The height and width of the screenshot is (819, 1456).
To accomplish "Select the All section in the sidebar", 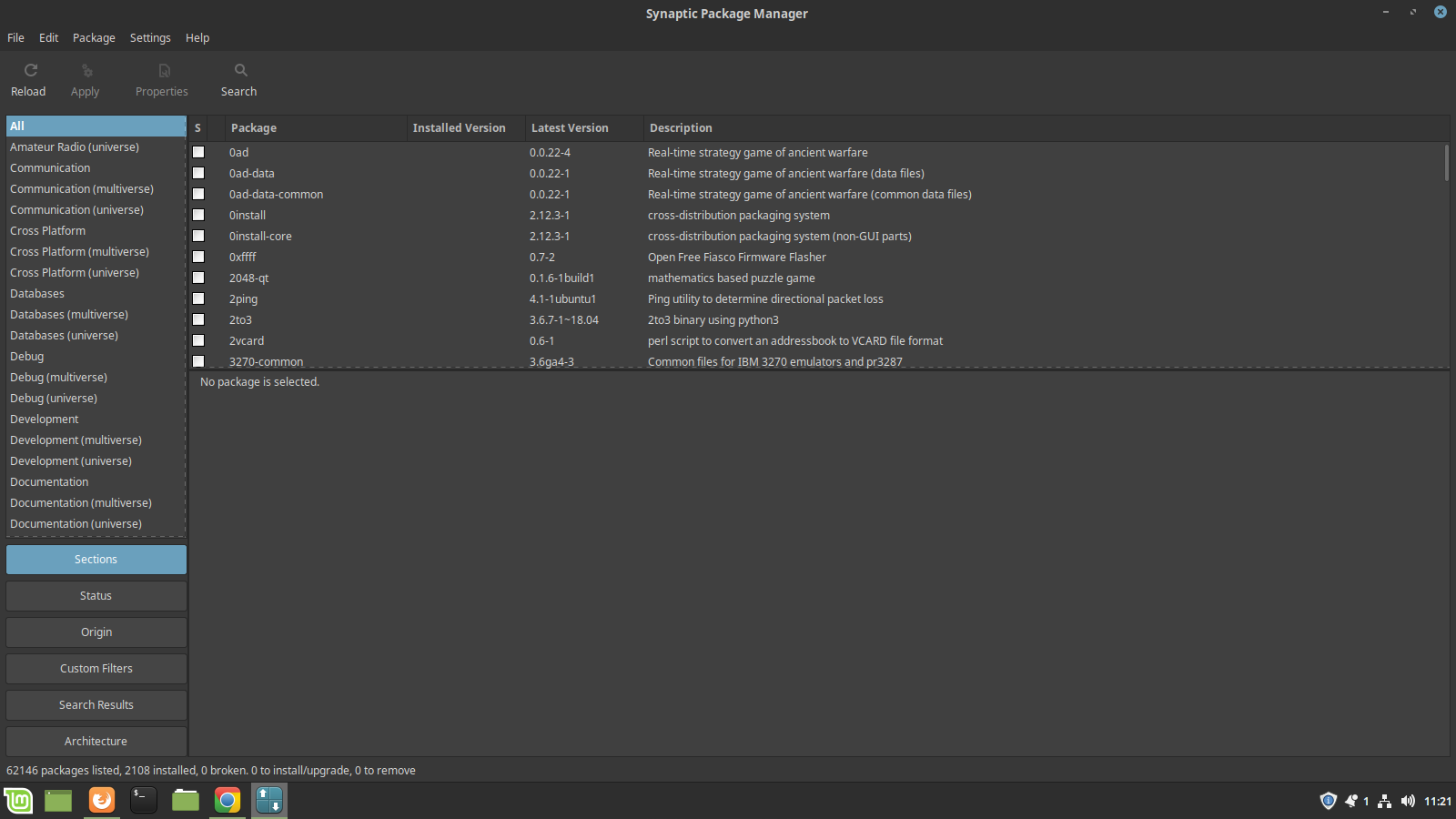I will tap(96, 126).
